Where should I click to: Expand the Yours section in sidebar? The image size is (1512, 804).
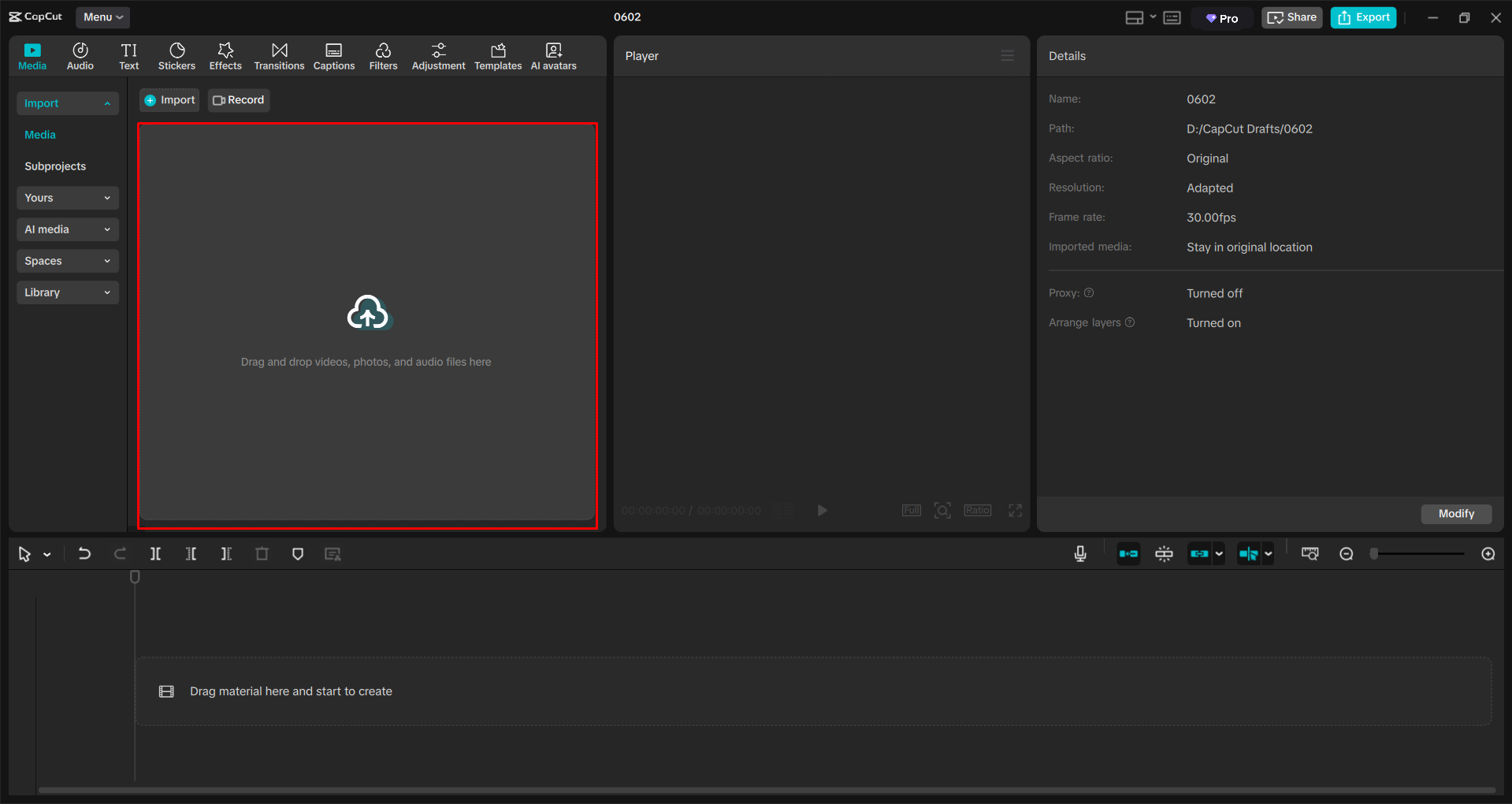point(67,198)
